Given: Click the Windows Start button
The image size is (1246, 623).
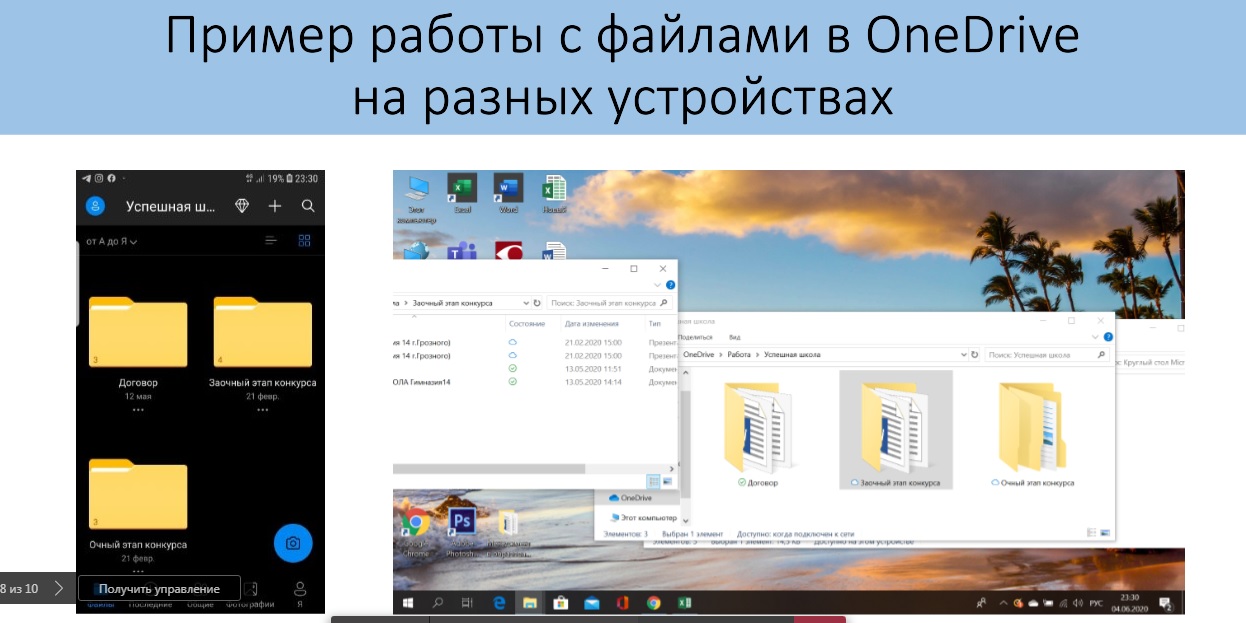Looking at the screenshot, I should [x=408, y=602].
